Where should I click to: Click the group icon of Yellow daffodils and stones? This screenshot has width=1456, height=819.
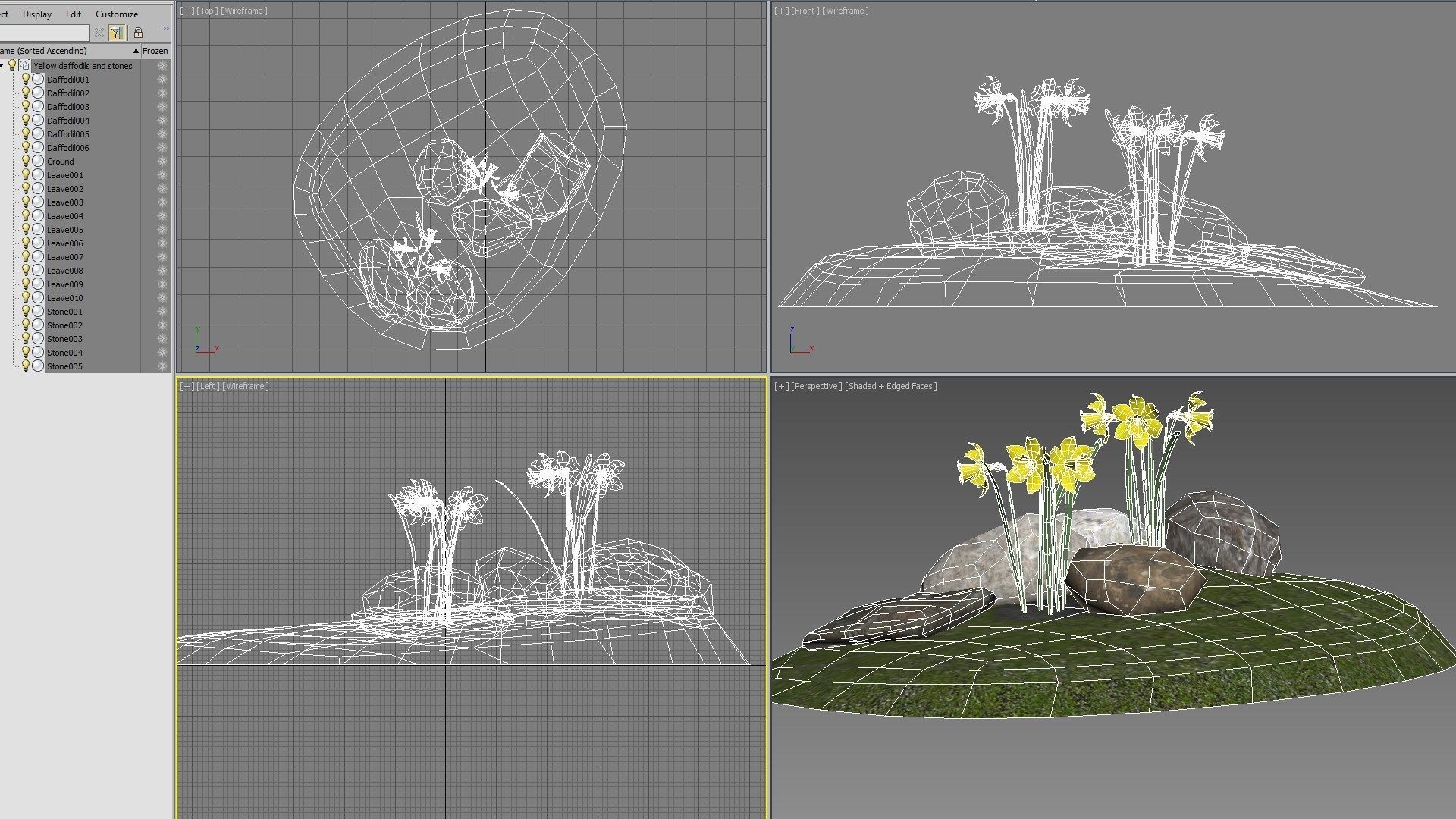[x=24, y=66]
